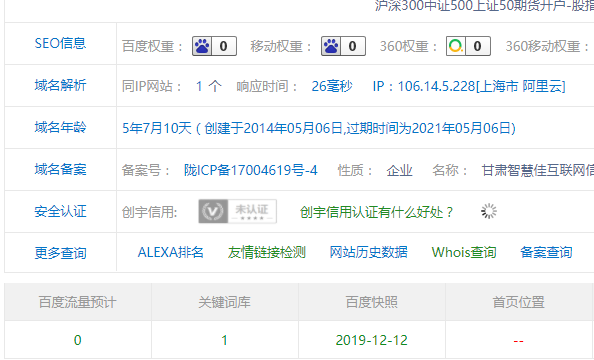Open the SEO信息 link
Viewport: 594px width, 360px height.
click(60, 43)
